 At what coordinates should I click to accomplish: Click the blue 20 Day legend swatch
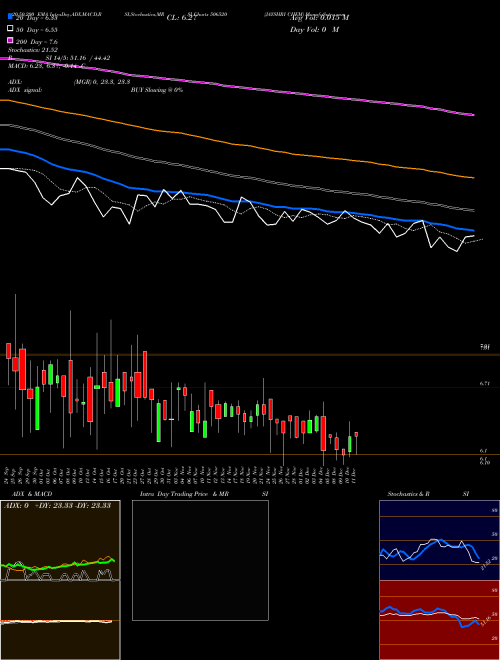point(10,17)
